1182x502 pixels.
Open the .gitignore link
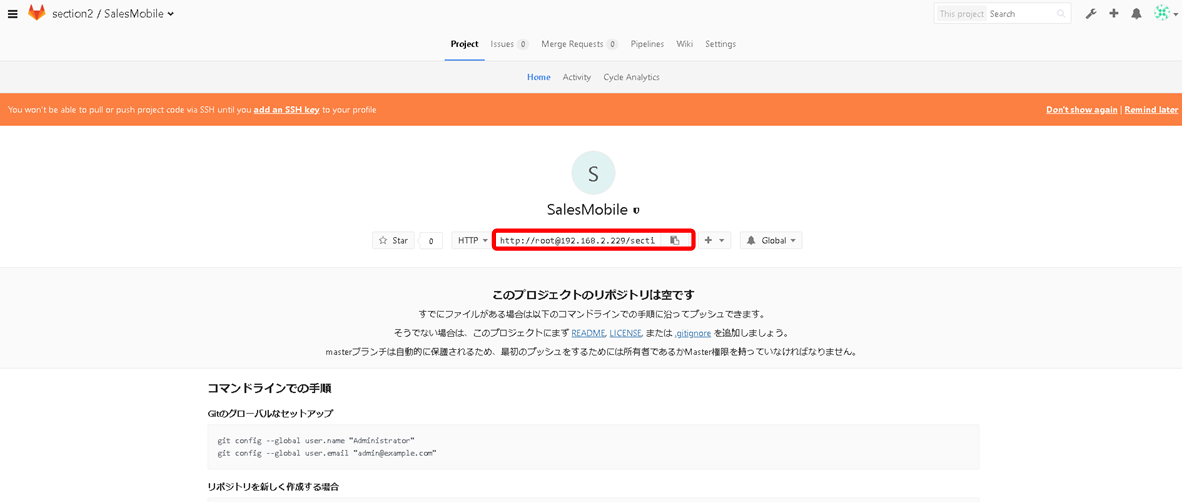693,332
